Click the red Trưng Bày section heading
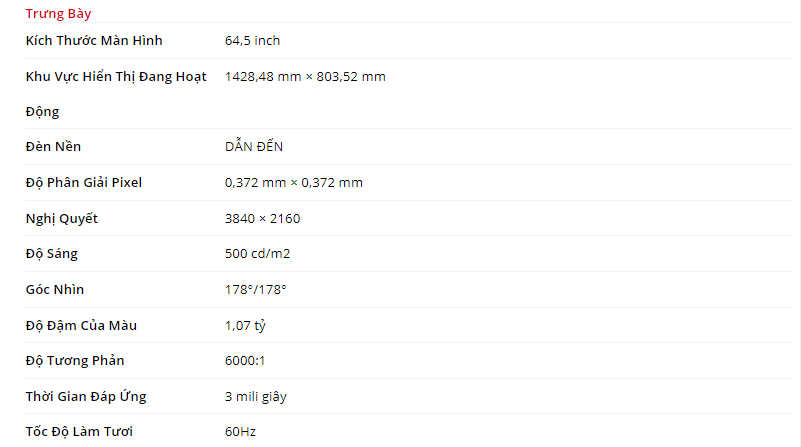The image size is (801, 447). tap(59, 14)
